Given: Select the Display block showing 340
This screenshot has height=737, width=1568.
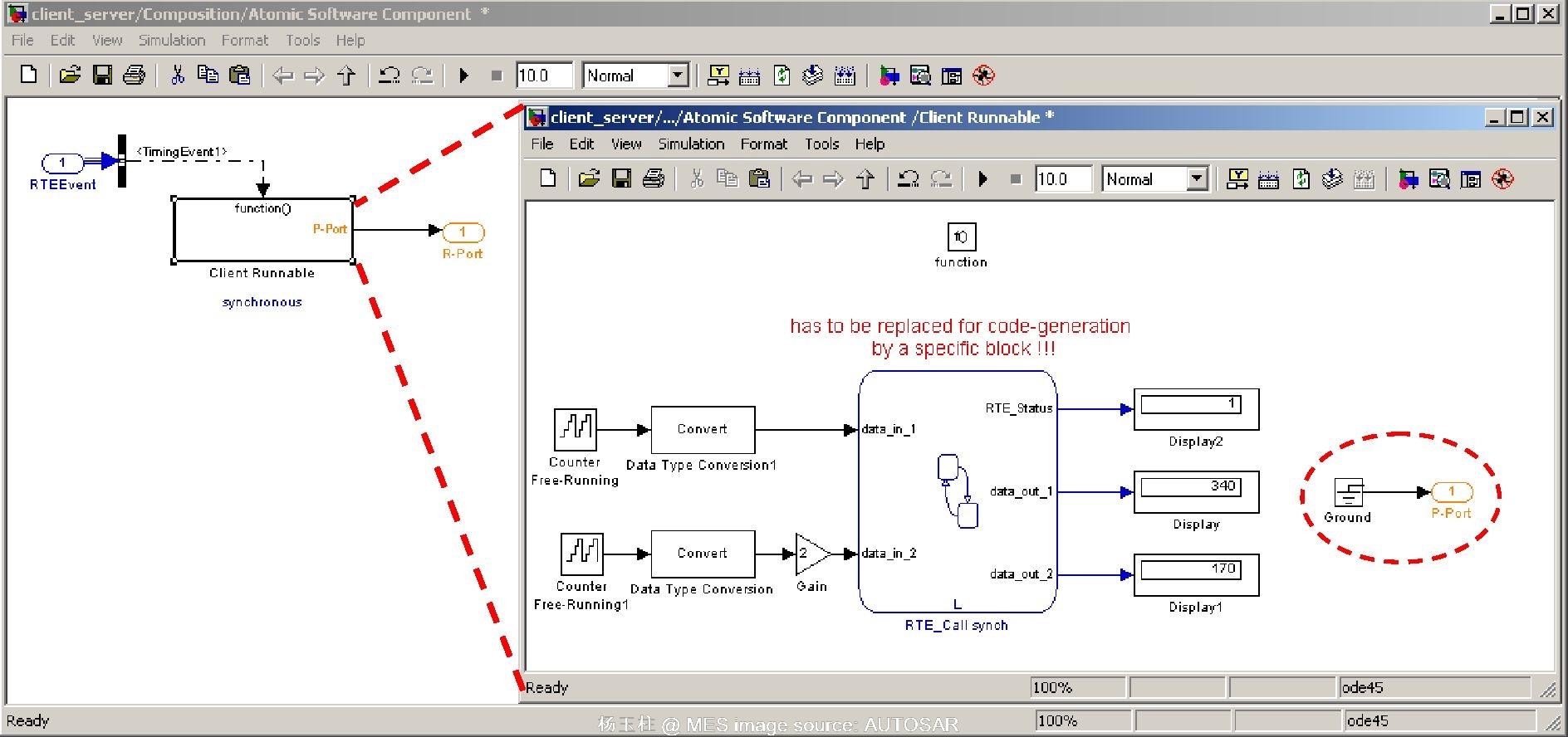Looking at the screenshot, I should pos(1196,491).
